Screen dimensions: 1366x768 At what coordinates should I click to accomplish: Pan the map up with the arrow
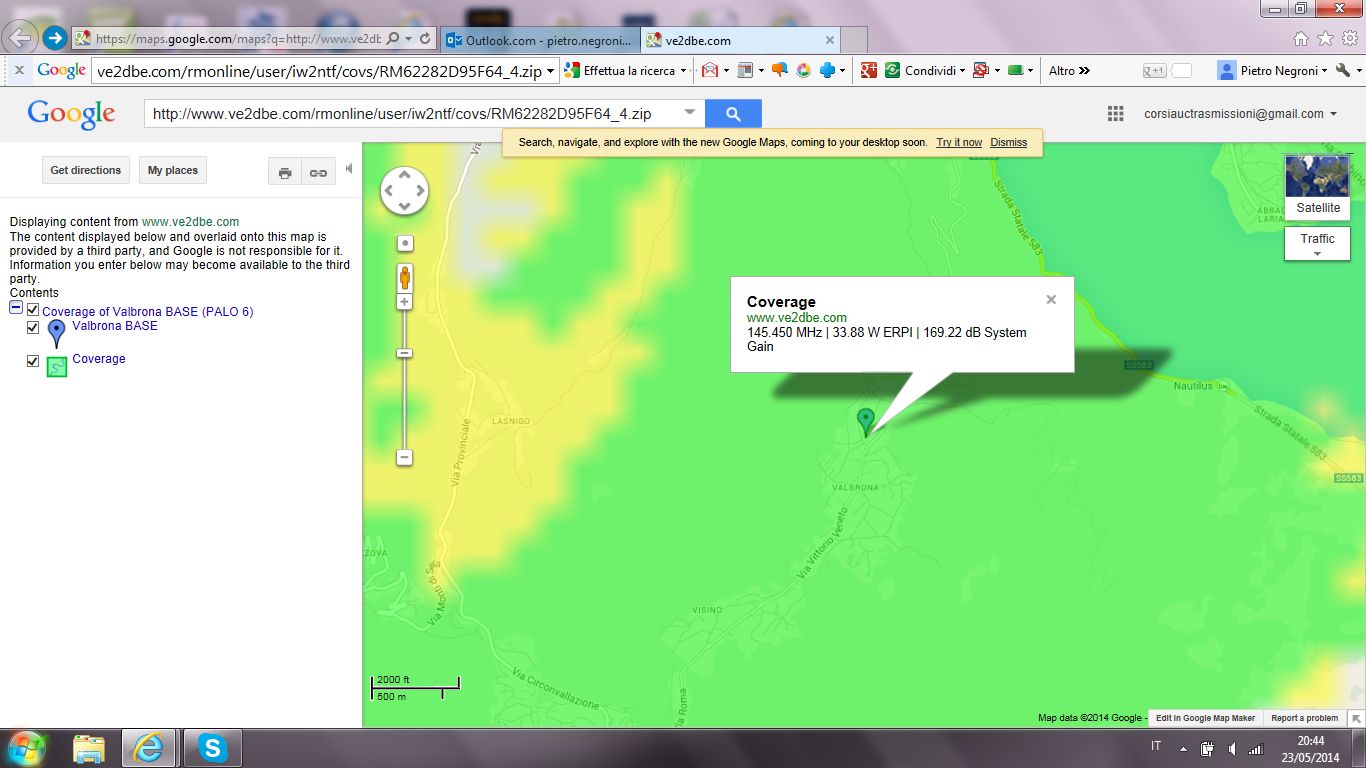pos(404,175)
